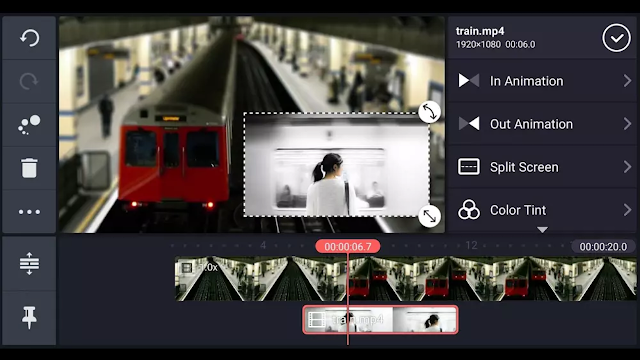Click the 00:00:20.0 total duration label
Screen dimensions: 640x360
click(x=603, y=247)
